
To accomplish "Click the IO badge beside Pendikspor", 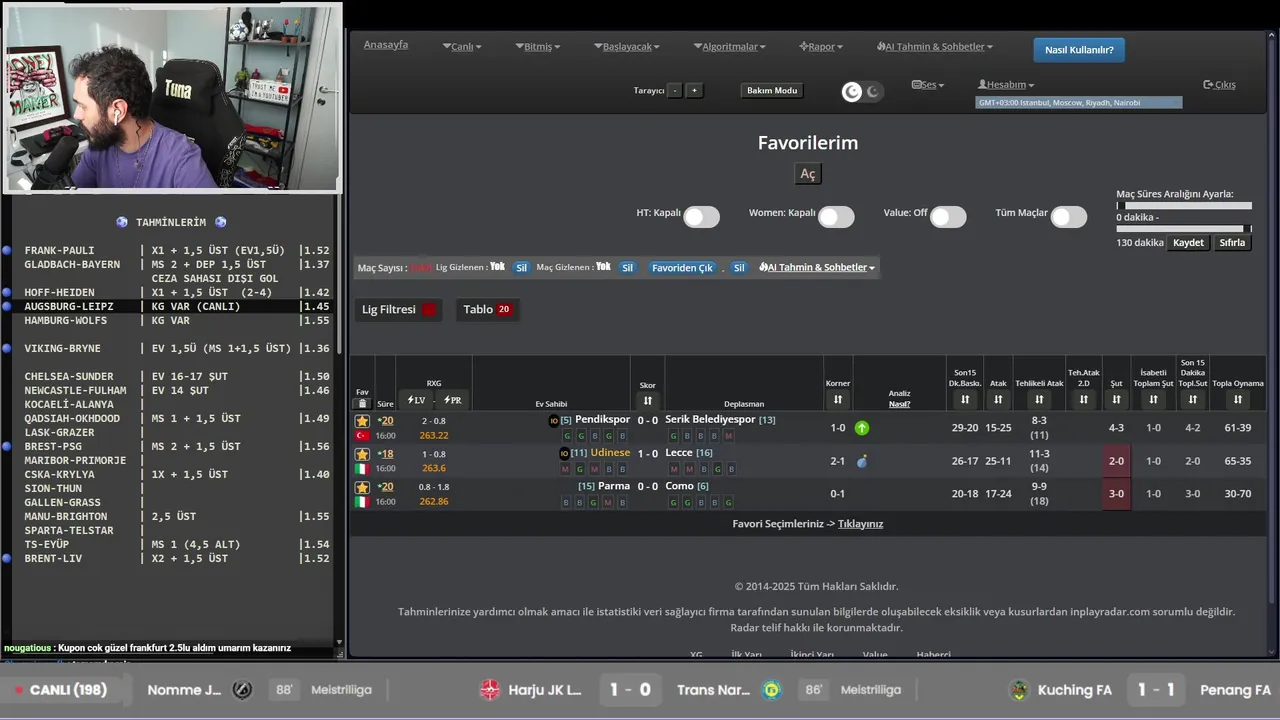I will (554, 421).
